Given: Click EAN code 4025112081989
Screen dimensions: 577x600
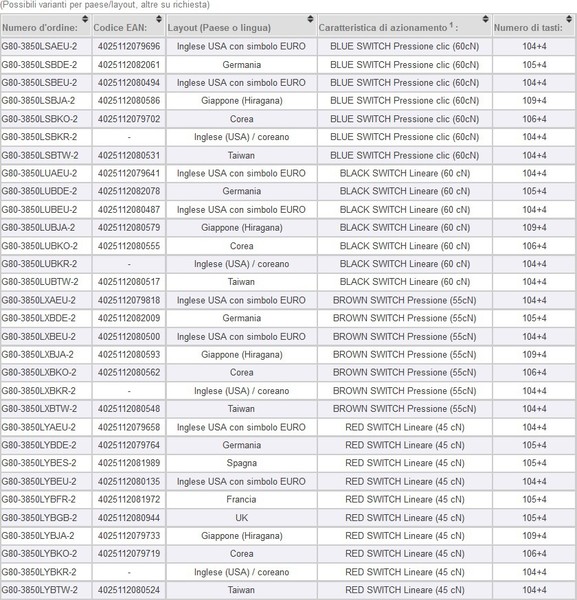Looking at the screenshot, I should 129,463.
